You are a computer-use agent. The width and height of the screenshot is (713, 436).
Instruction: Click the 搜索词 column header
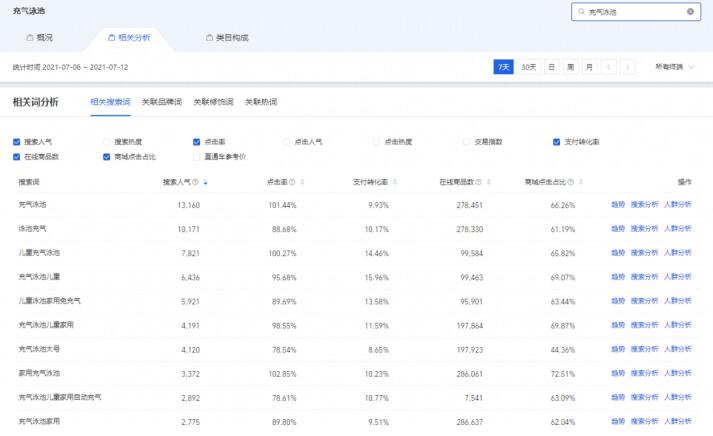click(x=29, y=182)
